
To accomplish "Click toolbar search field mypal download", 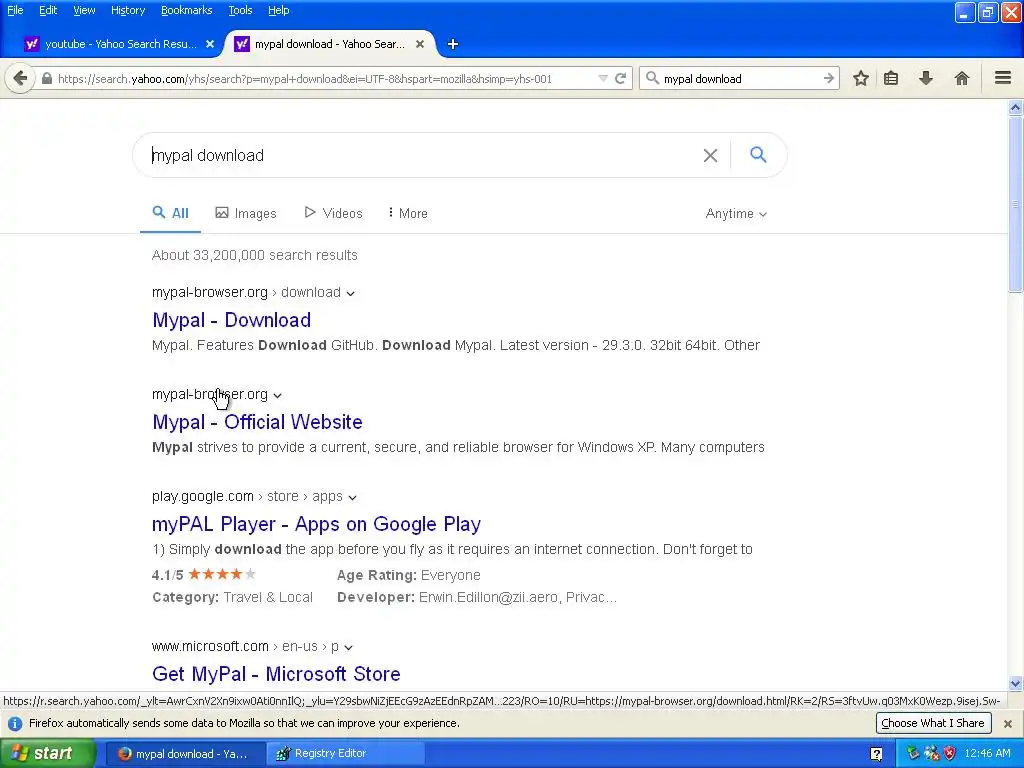I will point(738,79).
